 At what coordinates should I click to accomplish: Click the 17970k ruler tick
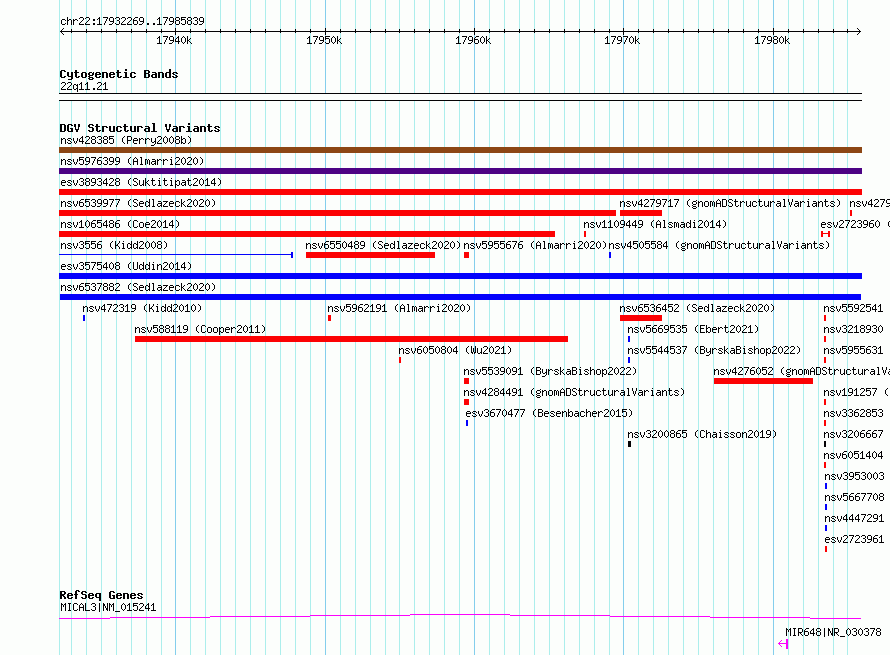[622, 40]
